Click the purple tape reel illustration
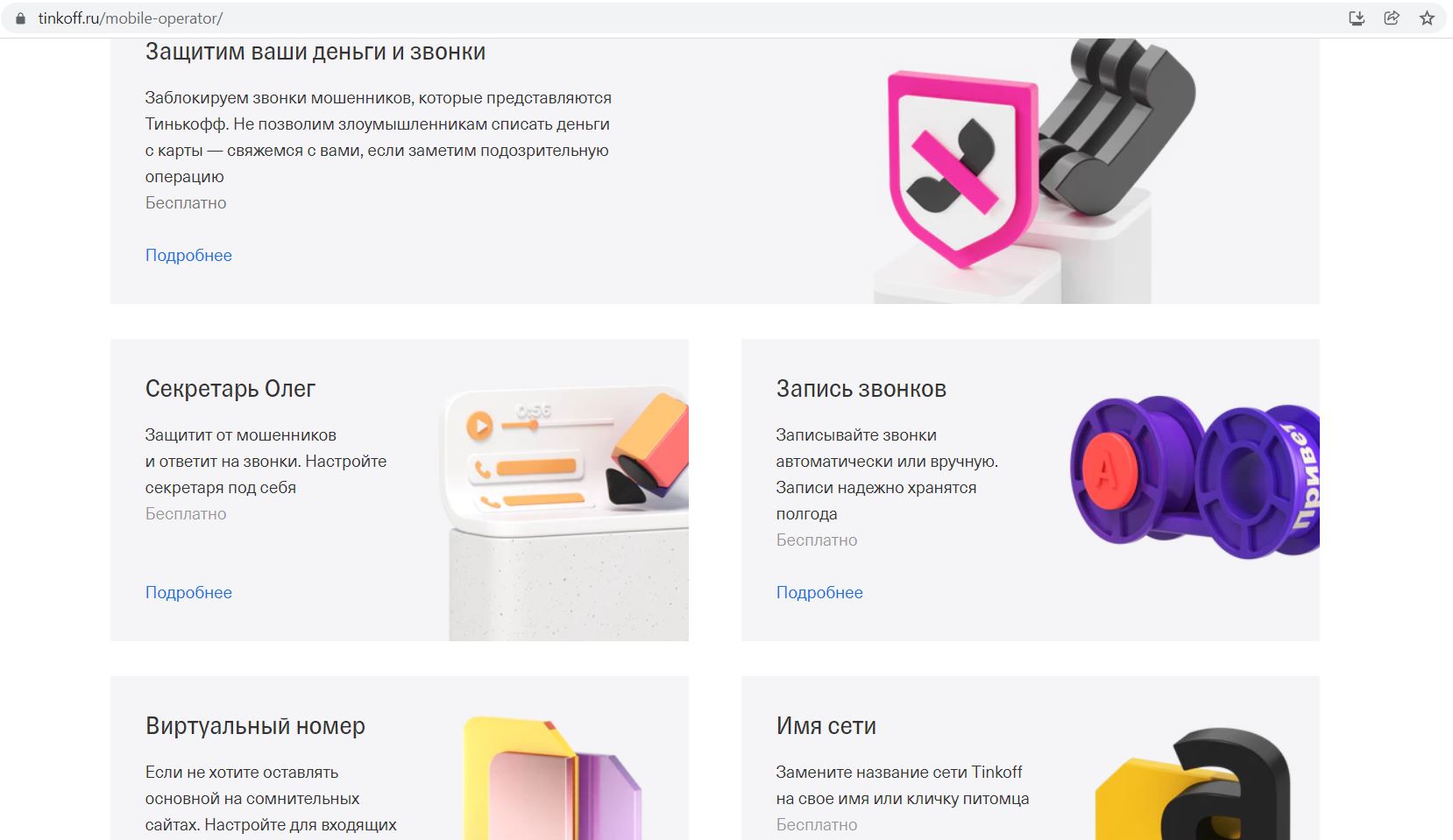Screen dimensions: 1453x840 pyautogui.click(x=1195, y=477)
